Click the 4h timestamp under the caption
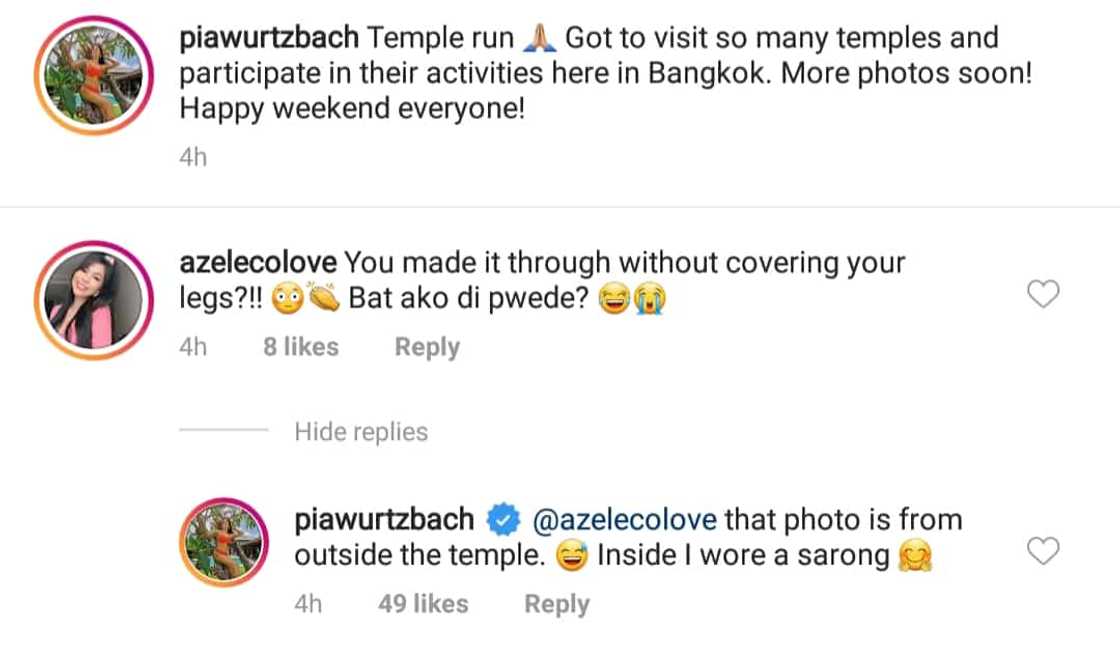Image resolution: width=1120 pixels, height=651 pixels. [193, 157]
